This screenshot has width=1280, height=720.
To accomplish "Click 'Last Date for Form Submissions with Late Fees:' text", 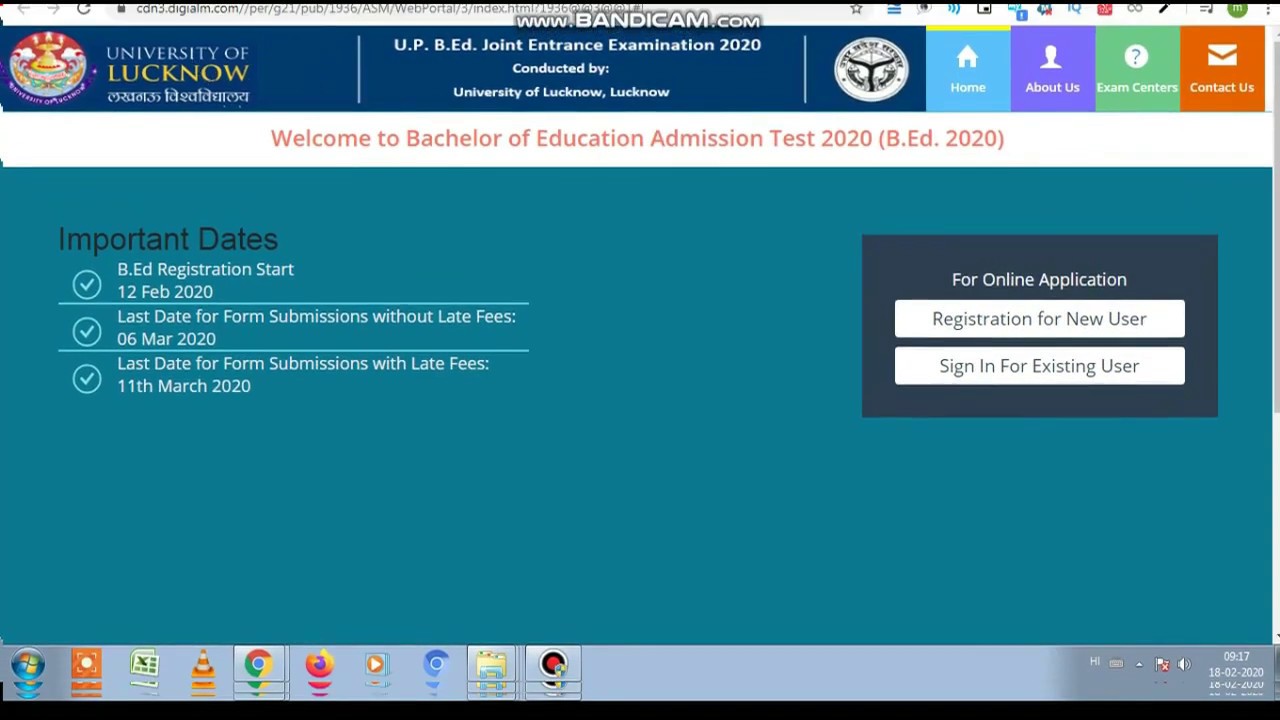I will [303, 363].
